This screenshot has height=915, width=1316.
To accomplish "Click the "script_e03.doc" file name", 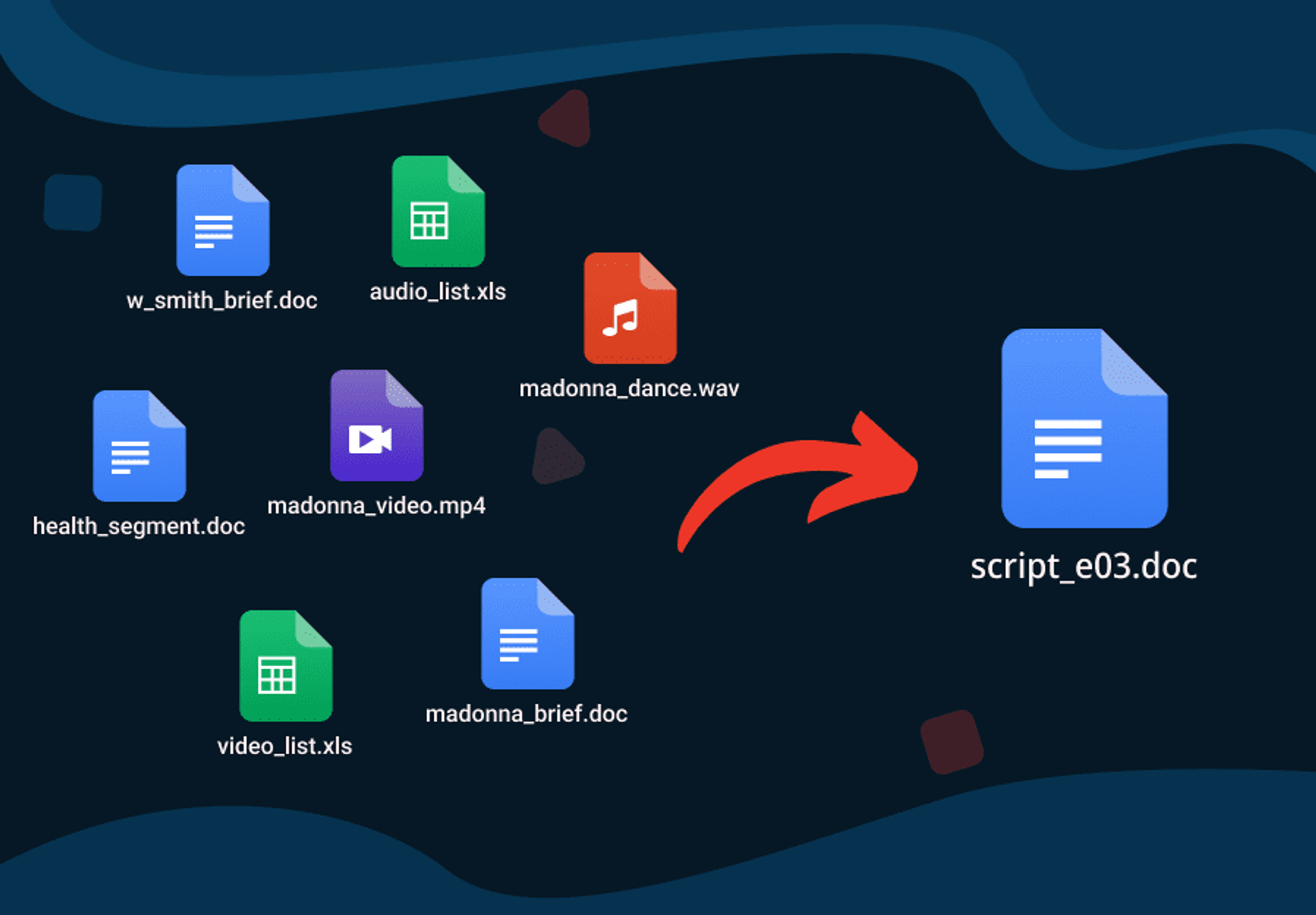I will click(1084, 566).
